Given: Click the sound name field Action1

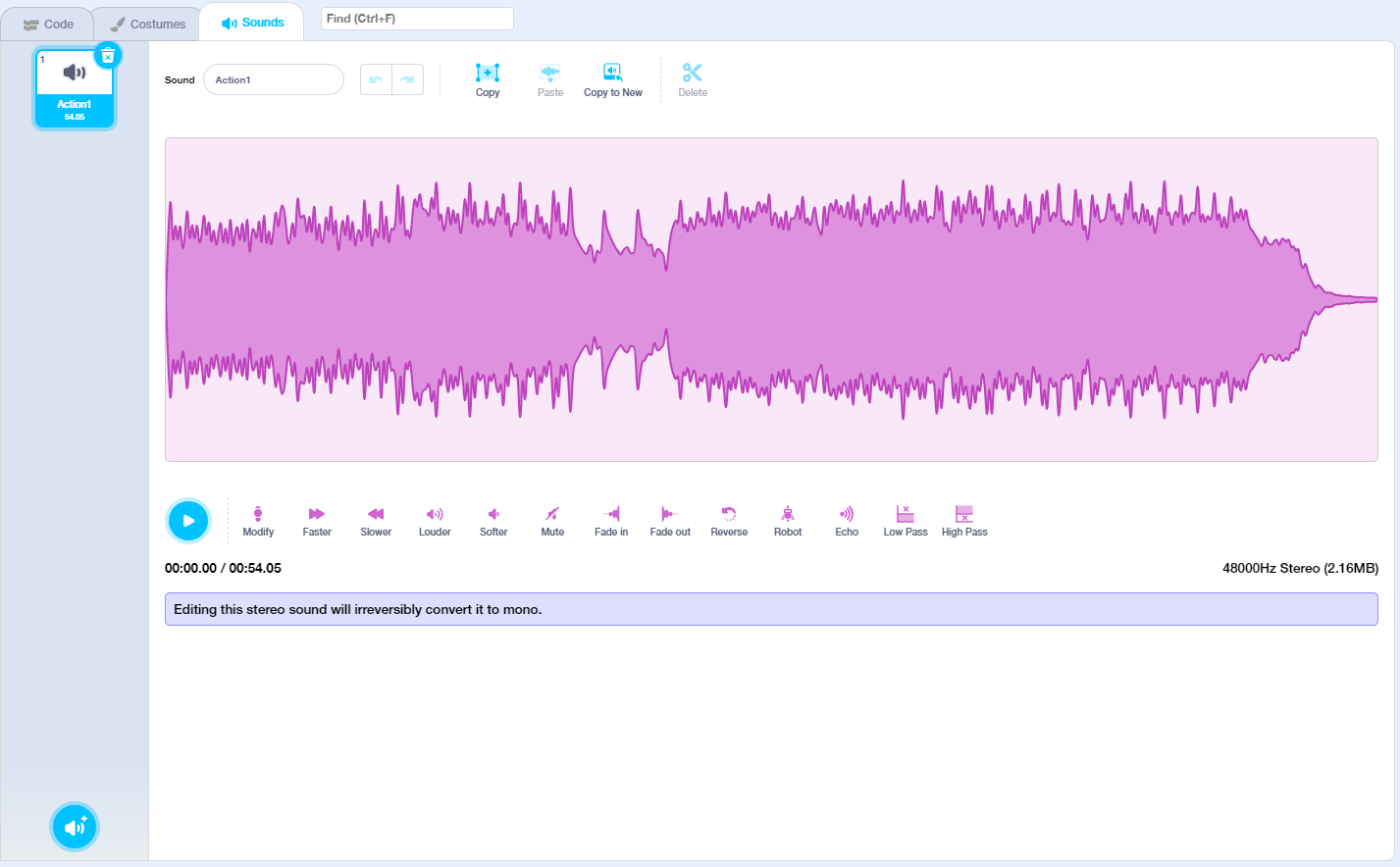Looking at the screenshot, I should (x=274, y=79).
